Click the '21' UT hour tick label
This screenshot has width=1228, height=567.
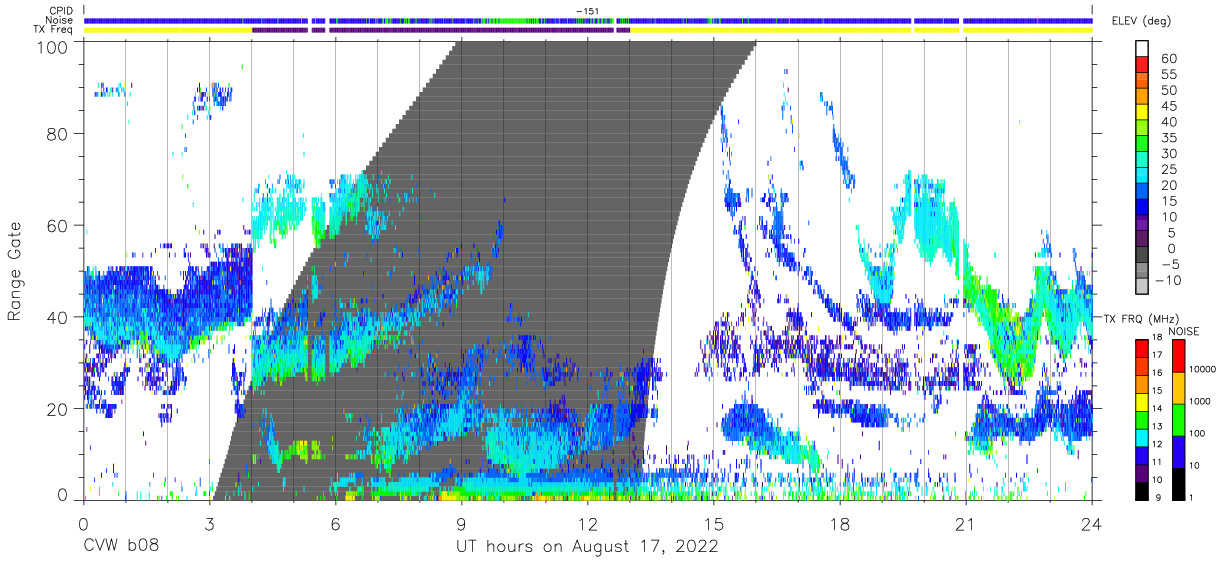966,523
